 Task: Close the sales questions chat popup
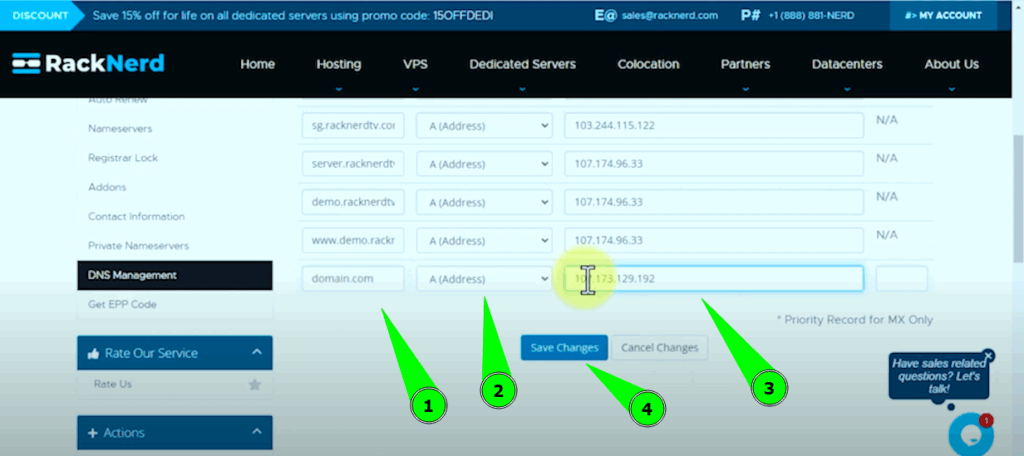pyautogui.click(x=988, y=355)
